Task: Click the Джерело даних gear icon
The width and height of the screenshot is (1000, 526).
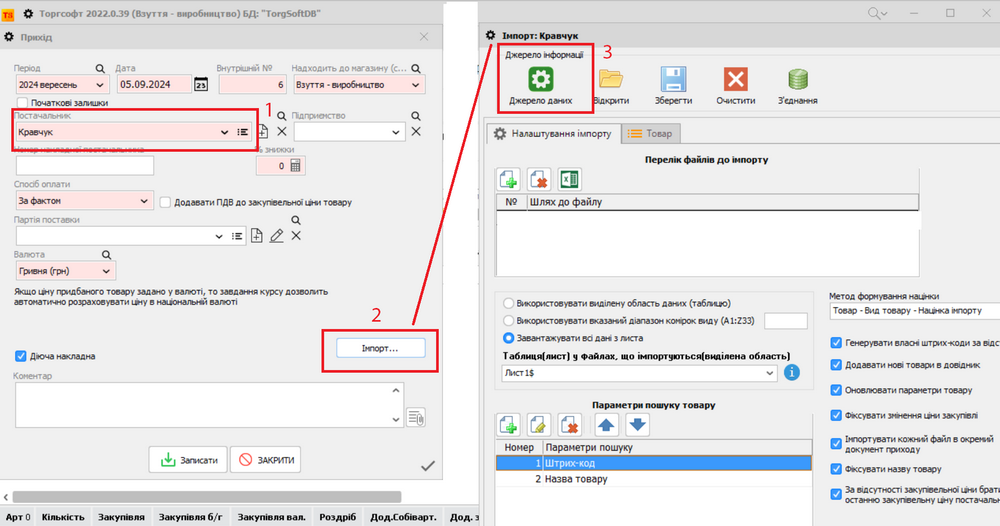Action: point(540,81)
